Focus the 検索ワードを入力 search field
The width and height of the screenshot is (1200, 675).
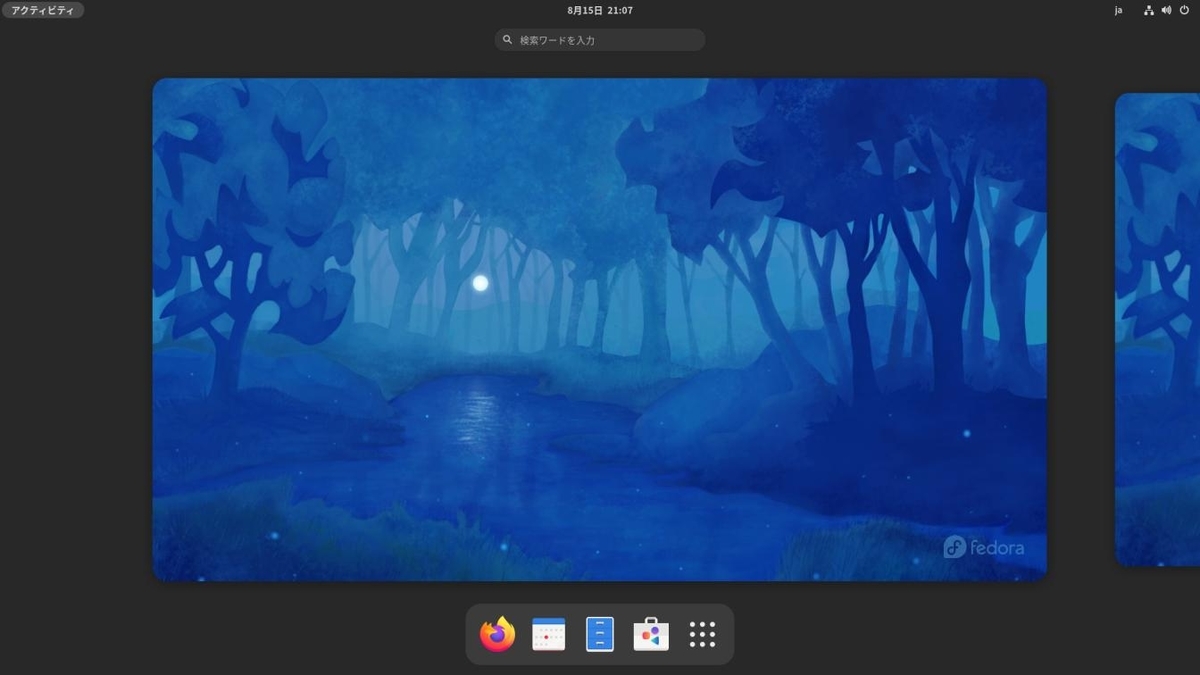600,40
